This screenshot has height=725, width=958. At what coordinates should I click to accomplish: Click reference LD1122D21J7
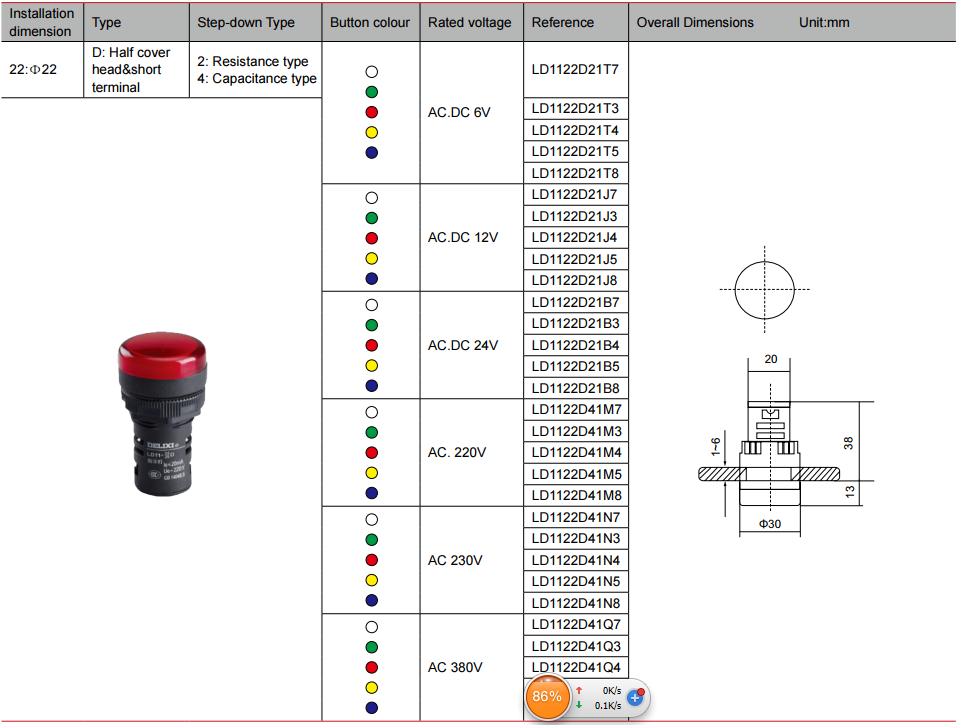pyautogui.click(x=574, y=195)
